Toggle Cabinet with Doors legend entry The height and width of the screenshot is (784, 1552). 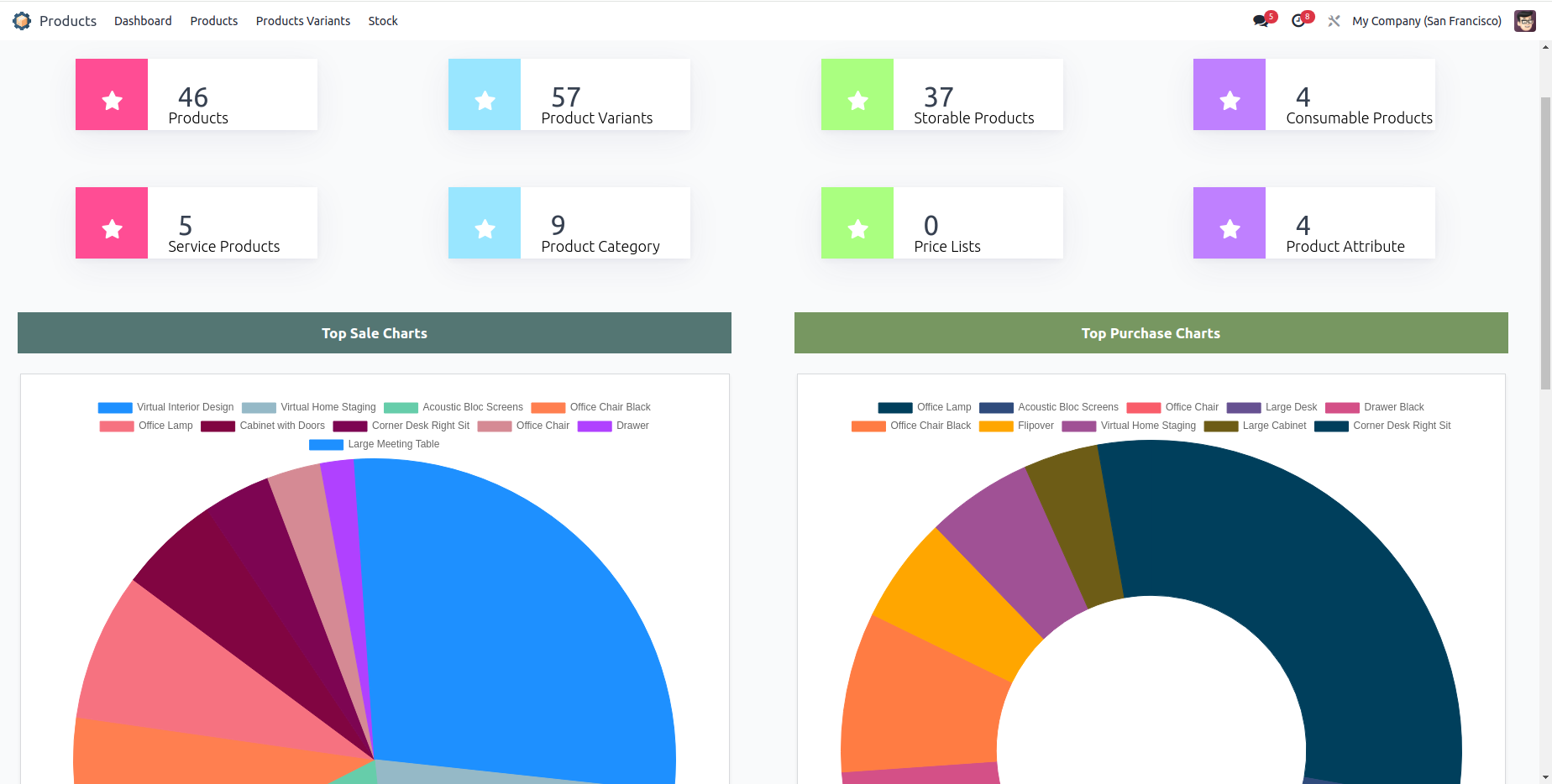(x=263, y=426)
